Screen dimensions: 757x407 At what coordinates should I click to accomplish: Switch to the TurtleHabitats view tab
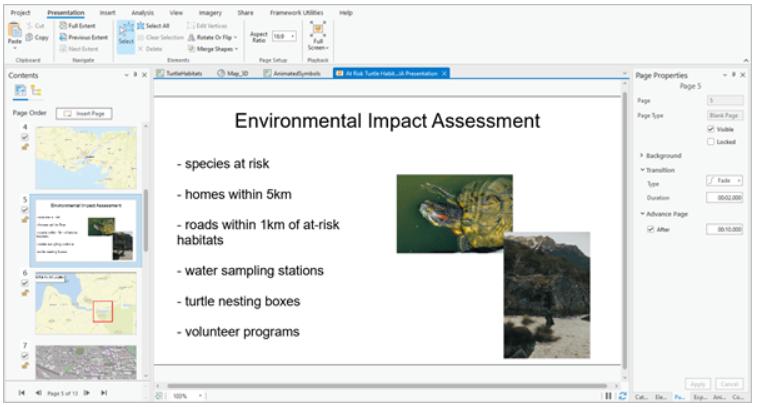tap(179, 73)
